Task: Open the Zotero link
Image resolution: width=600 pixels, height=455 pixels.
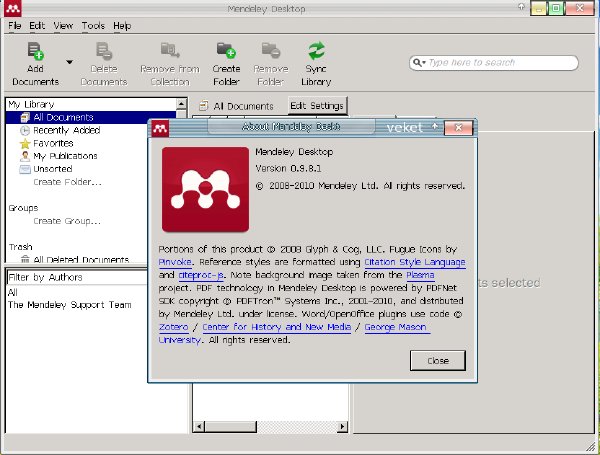Action: pyautogui.click(x=173, y=327)
